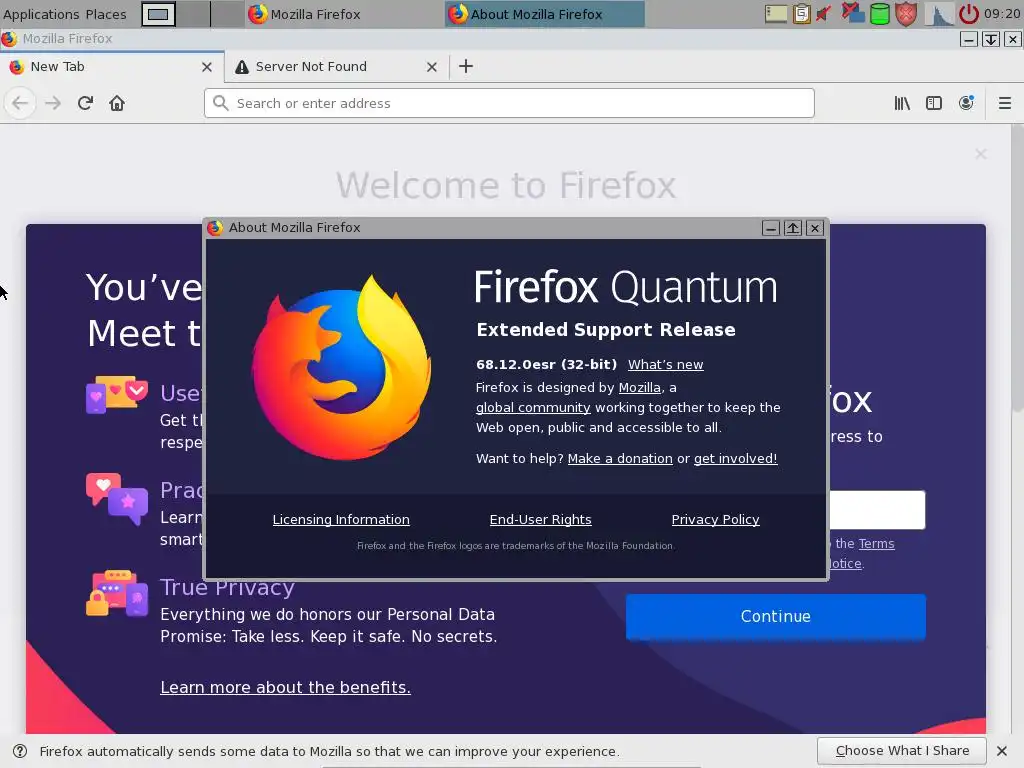Click the page vertical scrollbar
The width and height of the screenshot is (1024, 768).
pyautogui.click(x=1017, y=268)
